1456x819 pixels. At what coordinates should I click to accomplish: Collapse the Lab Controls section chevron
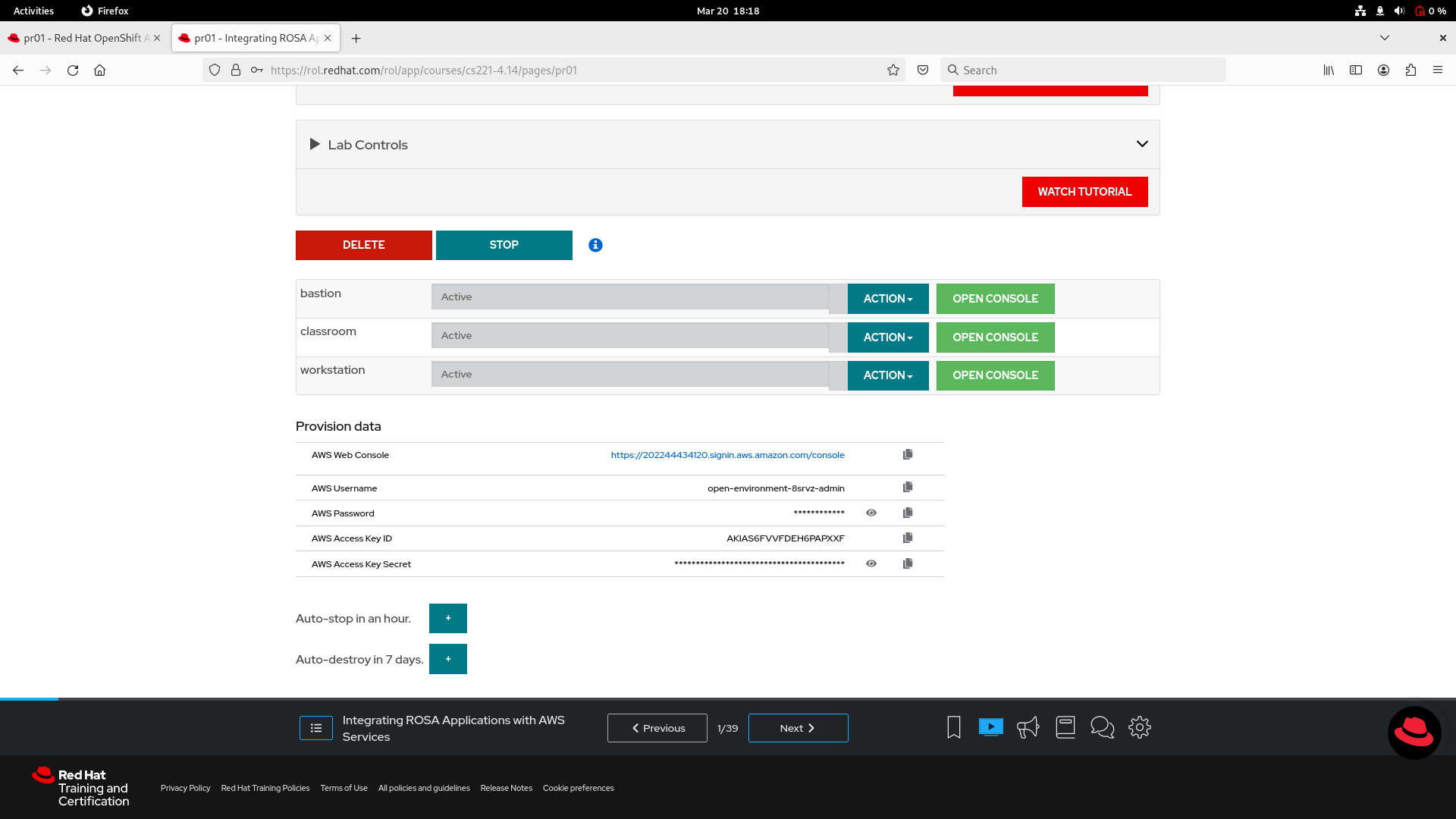tap(1142, 144)
